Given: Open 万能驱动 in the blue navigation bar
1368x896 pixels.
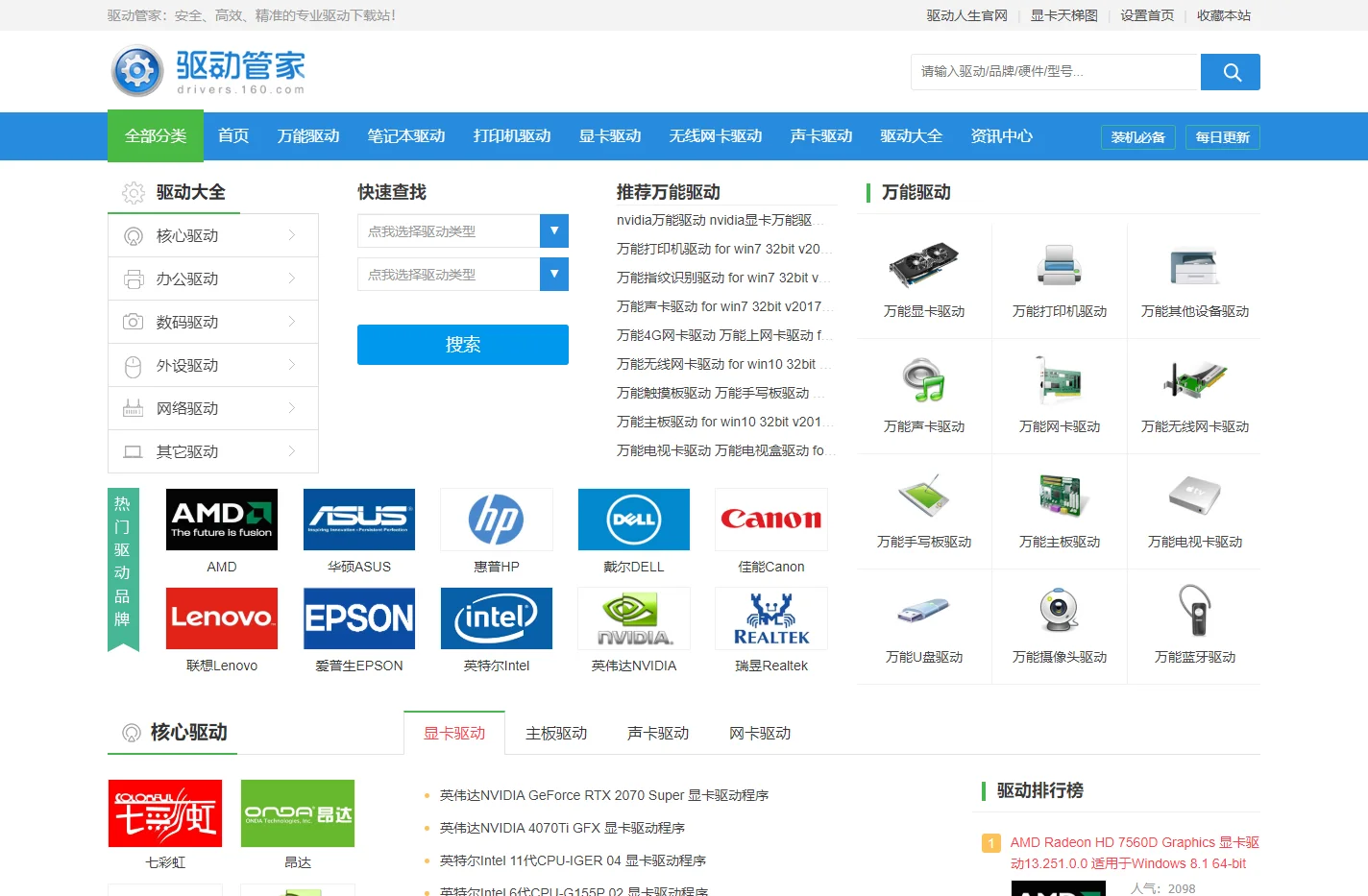Looking at the screenshot, I should pos(308,136).
